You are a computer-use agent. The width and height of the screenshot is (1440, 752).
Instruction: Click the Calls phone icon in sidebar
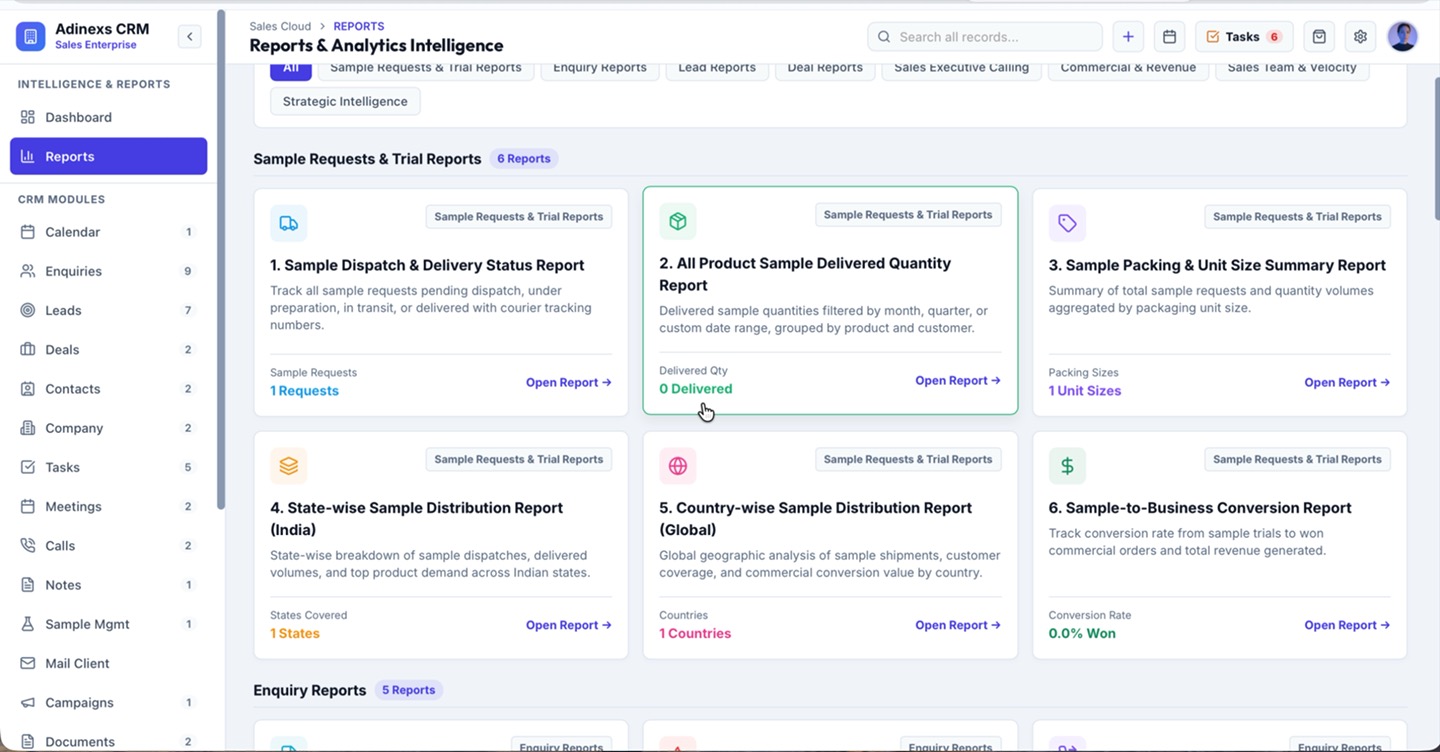pos(28,546)
